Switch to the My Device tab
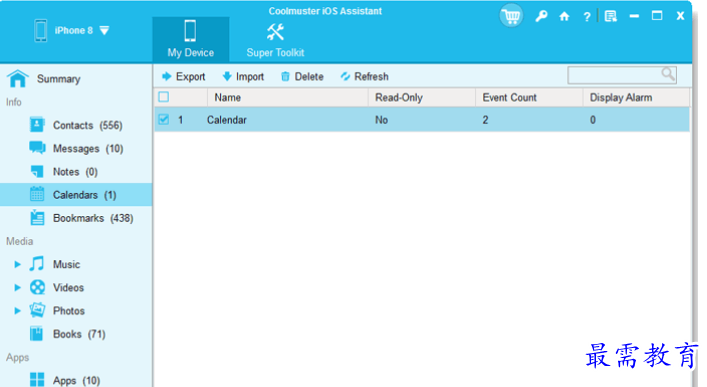Image resolution: width=707 pixels, height=387 pixels. [x=191, y=39]
